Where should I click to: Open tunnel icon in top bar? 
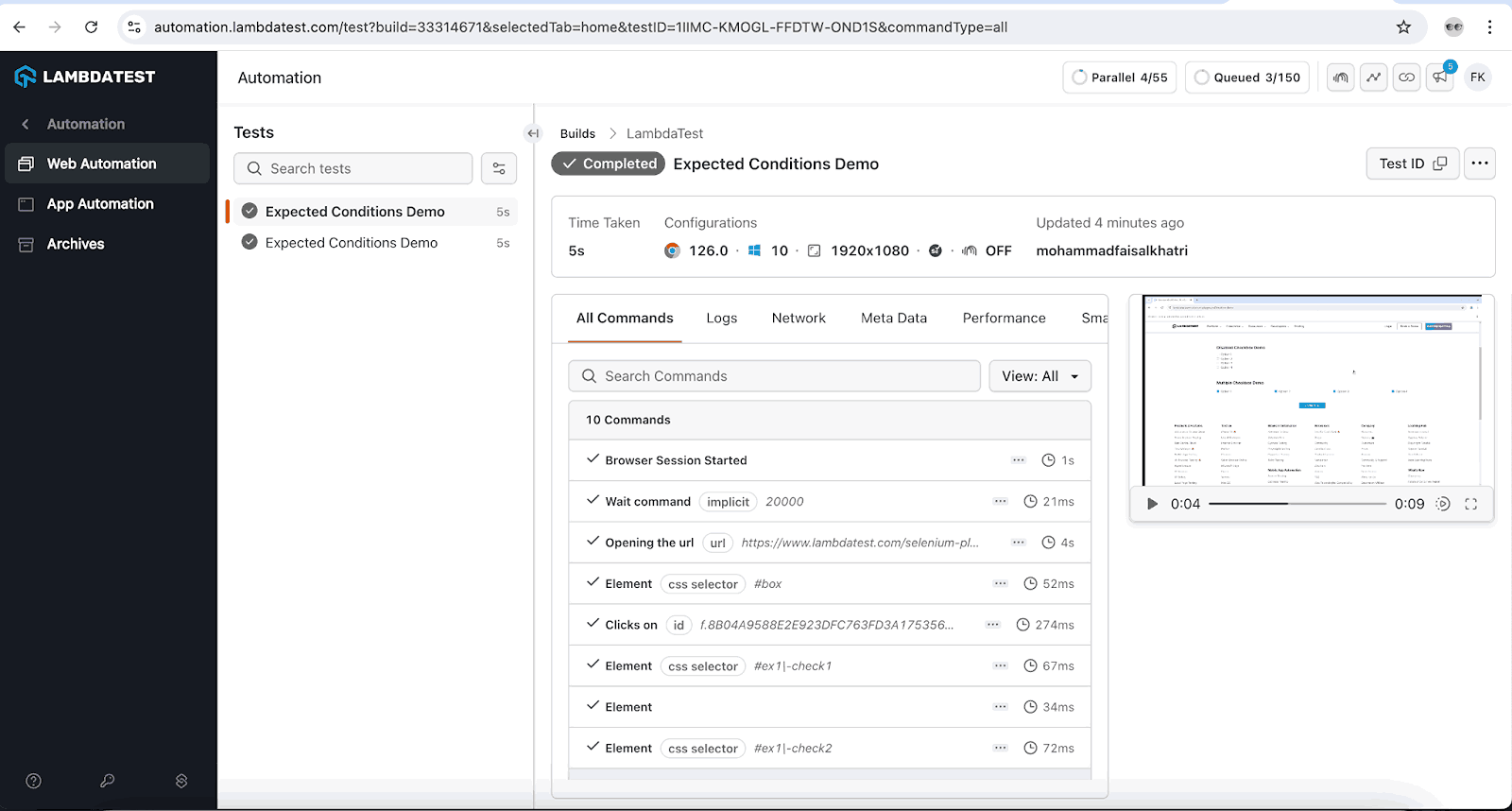click(1340, 78)
